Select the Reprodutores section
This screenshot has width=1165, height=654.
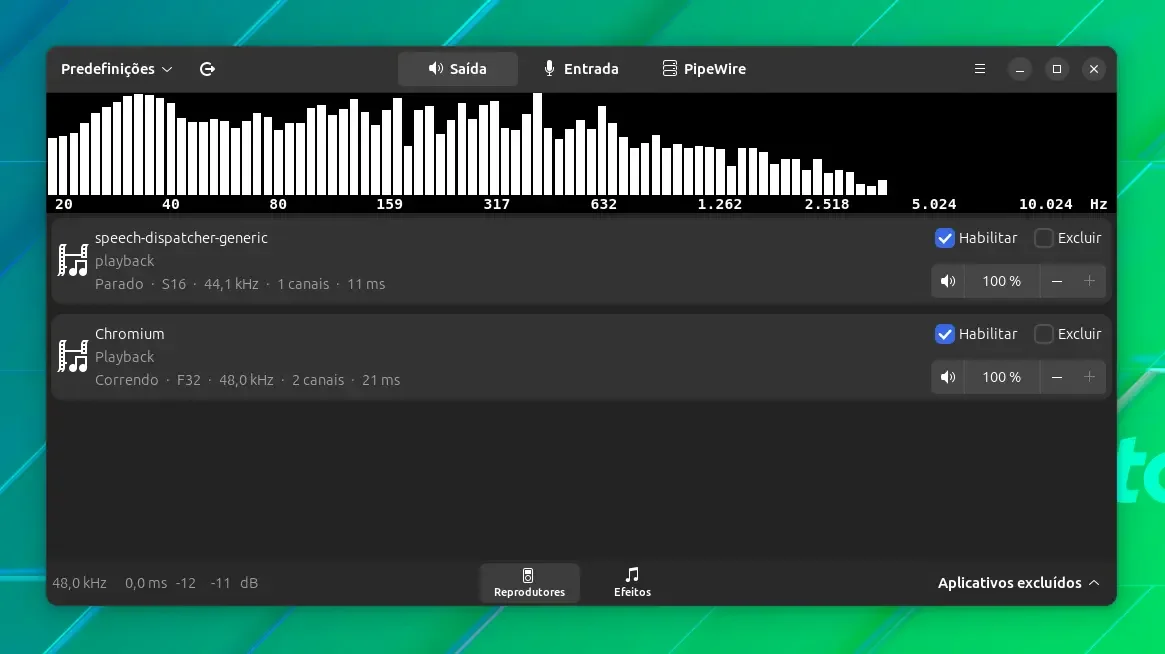pos(529,582)
